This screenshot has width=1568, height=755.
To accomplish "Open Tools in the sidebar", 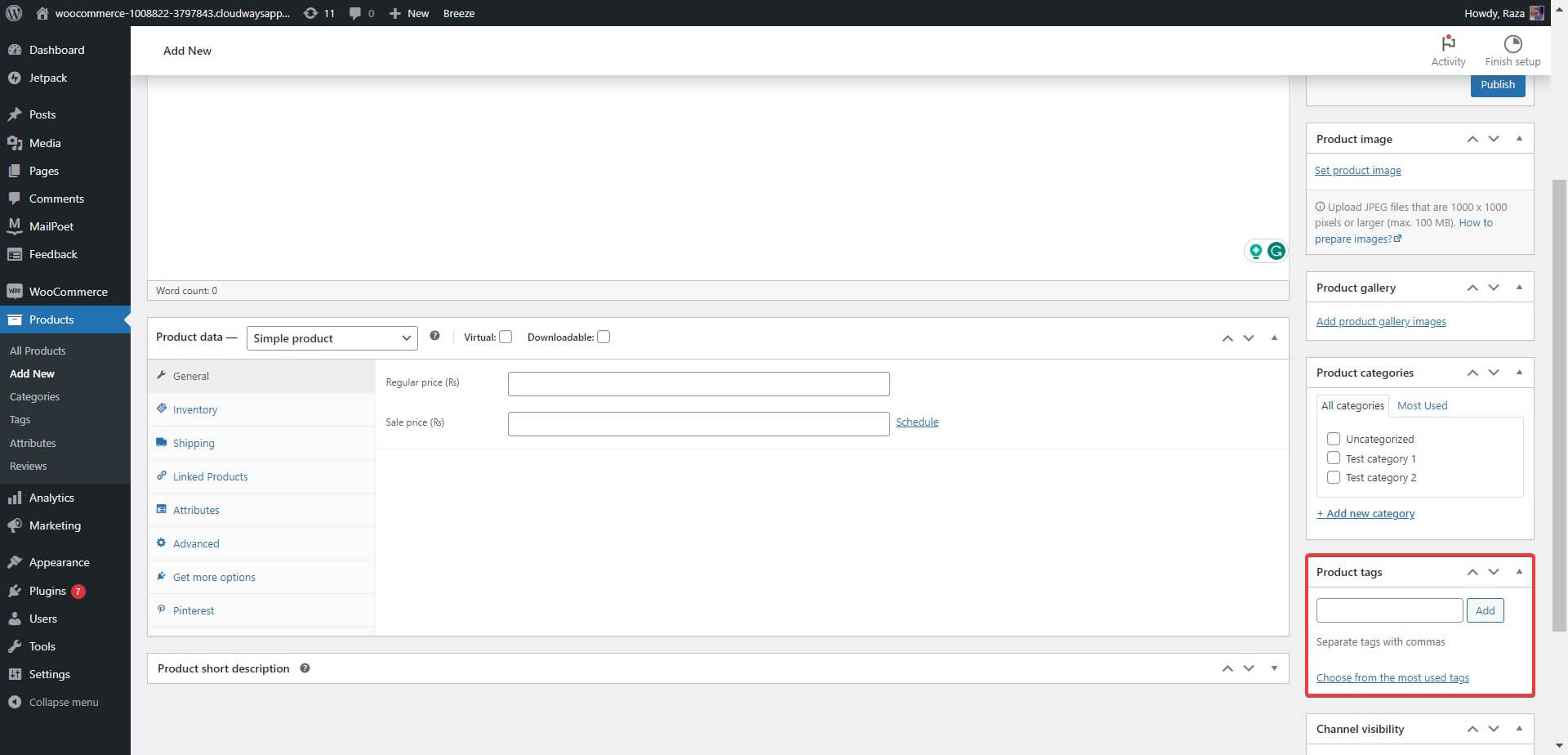I will point(65,646).
